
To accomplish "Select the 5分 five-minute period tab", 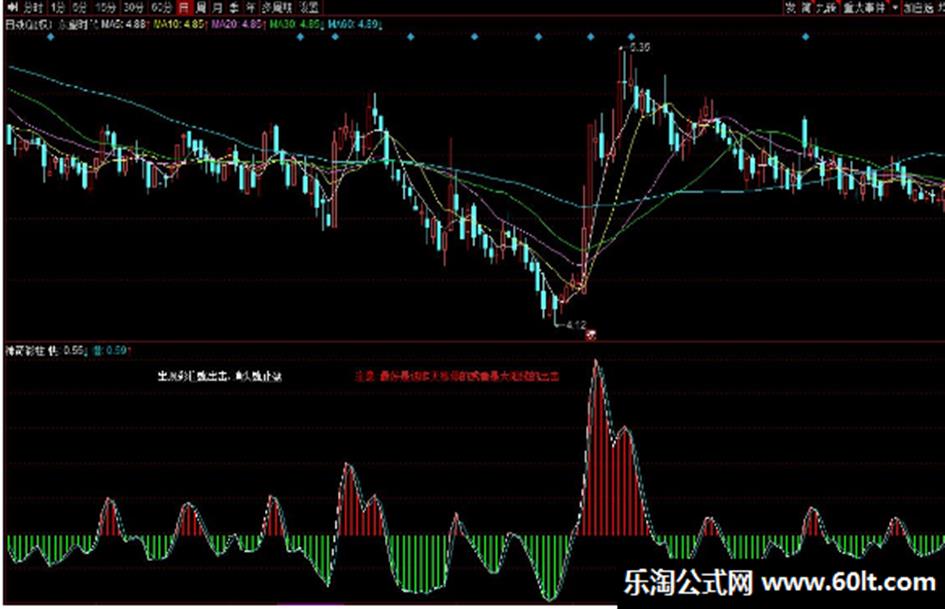I will 80,7.
